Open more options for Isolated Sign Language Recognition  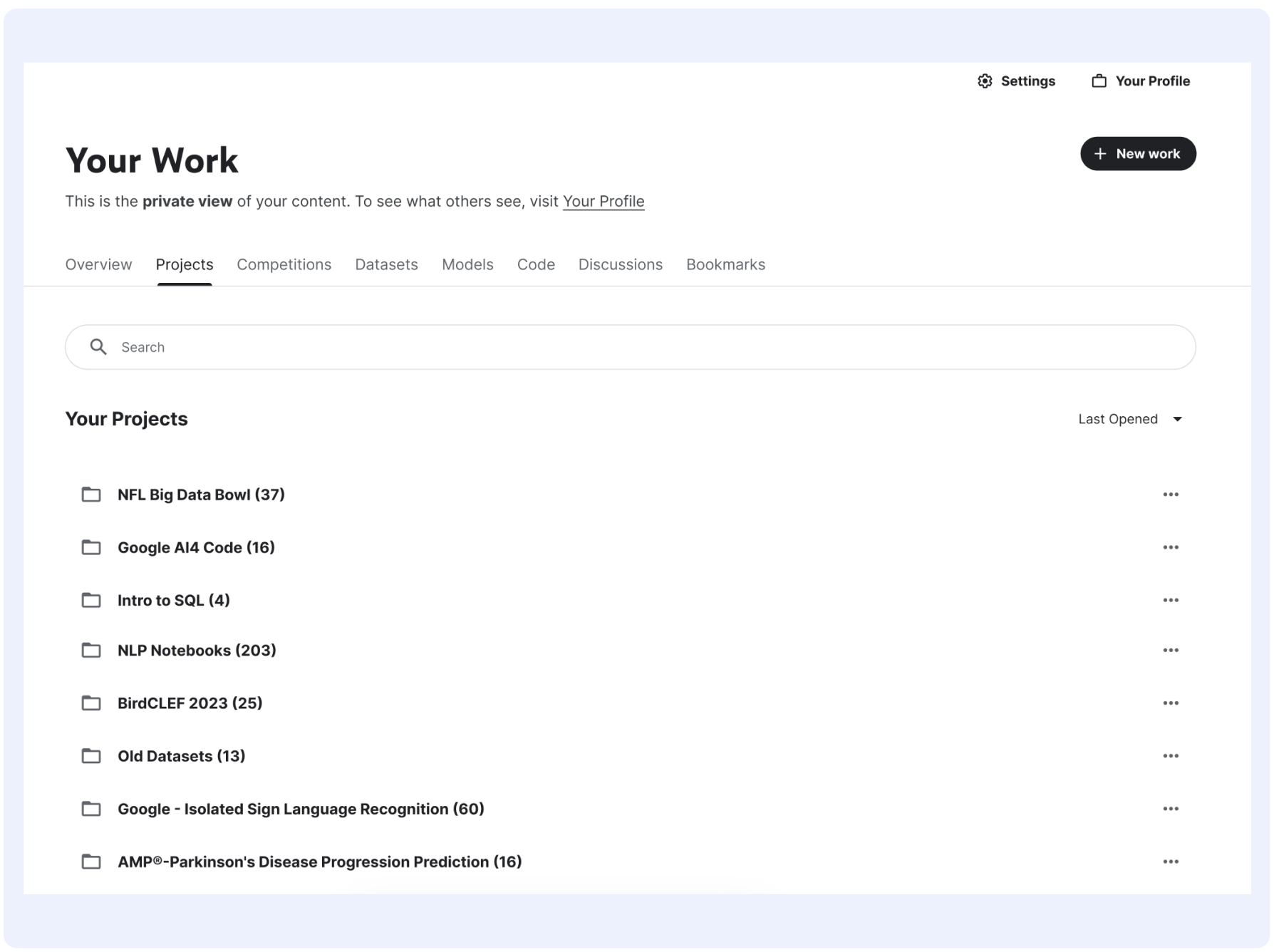(1171, 809)
